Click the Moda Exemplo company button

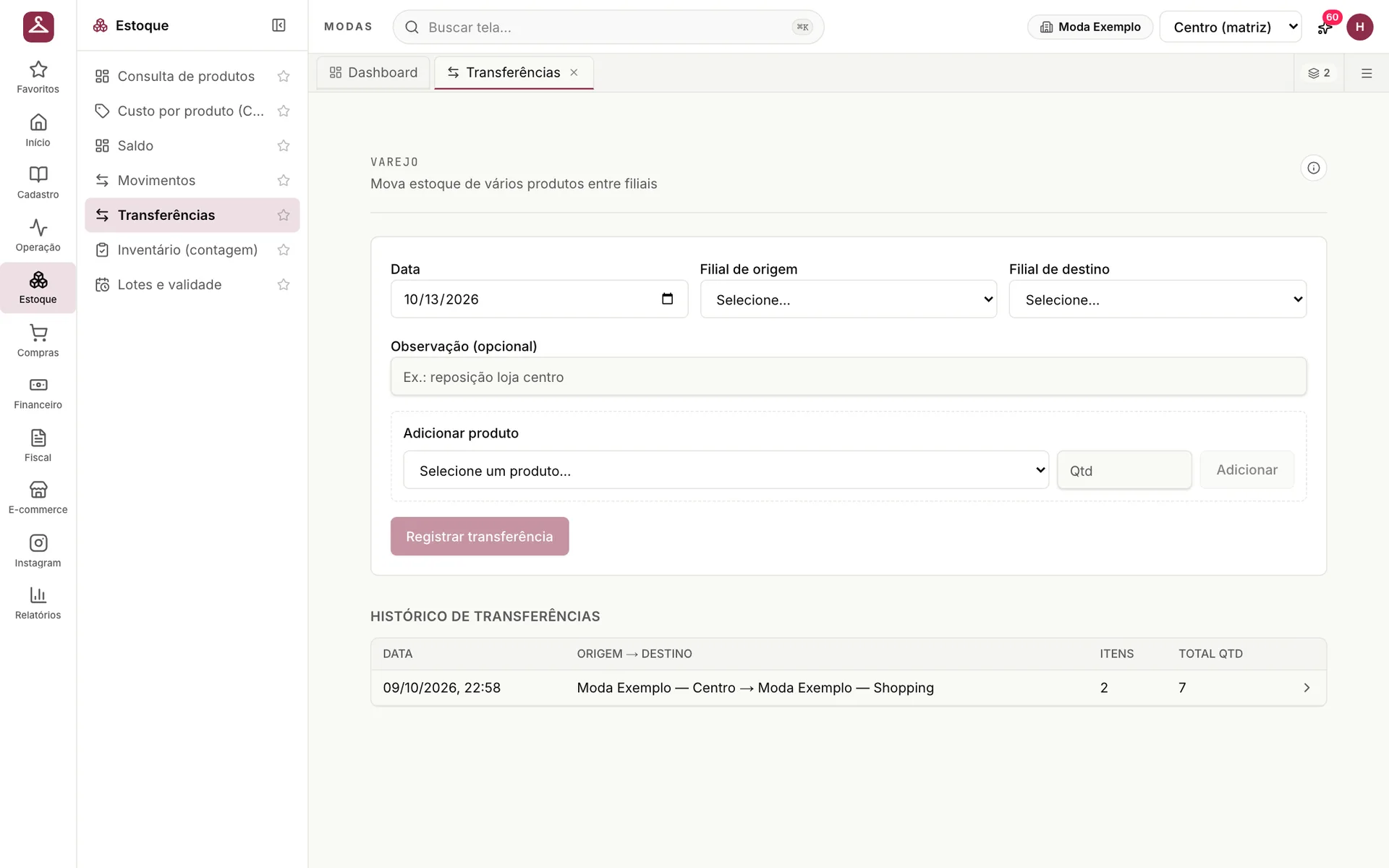pos(1090,27)
